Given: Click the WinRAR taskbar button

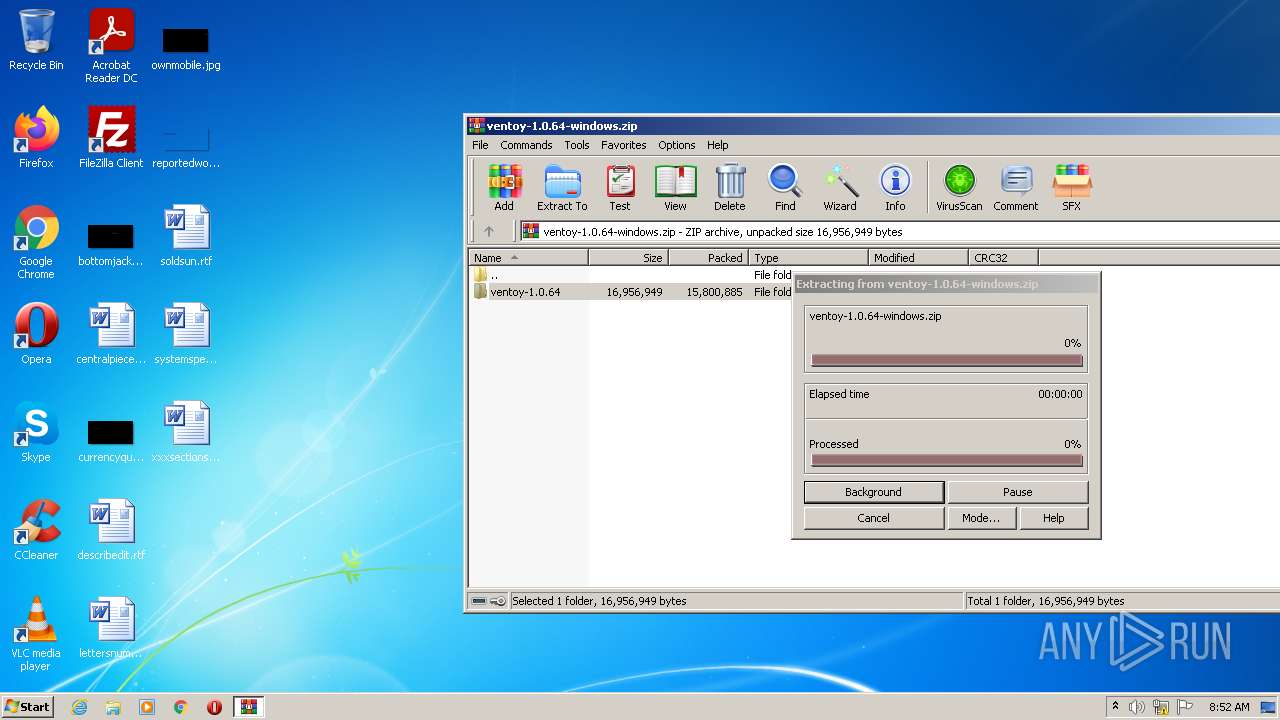Looking at the screenshot, I should (249, 707).
